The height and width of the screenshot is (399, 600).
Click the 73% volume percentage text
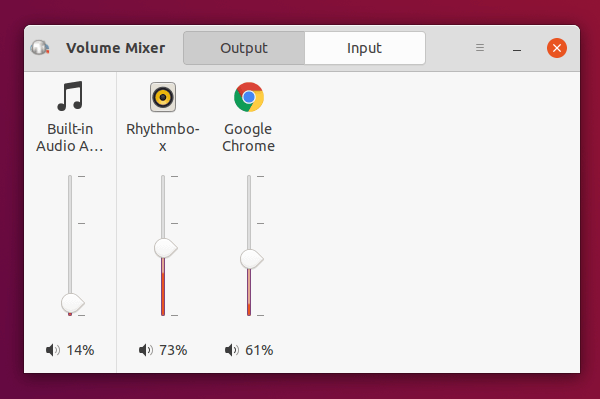(173, 350)
